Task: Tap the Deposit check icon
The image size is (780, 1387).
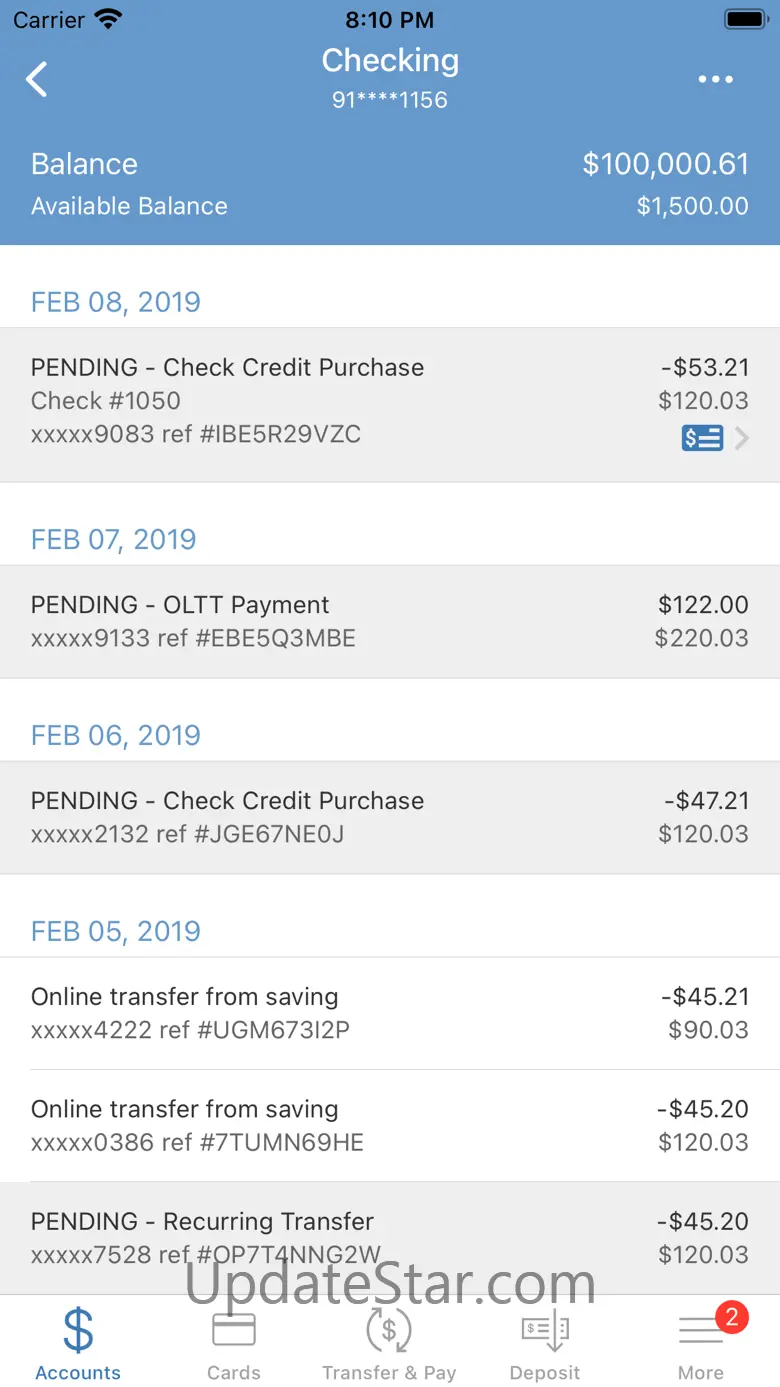Action: [545, 1330]
